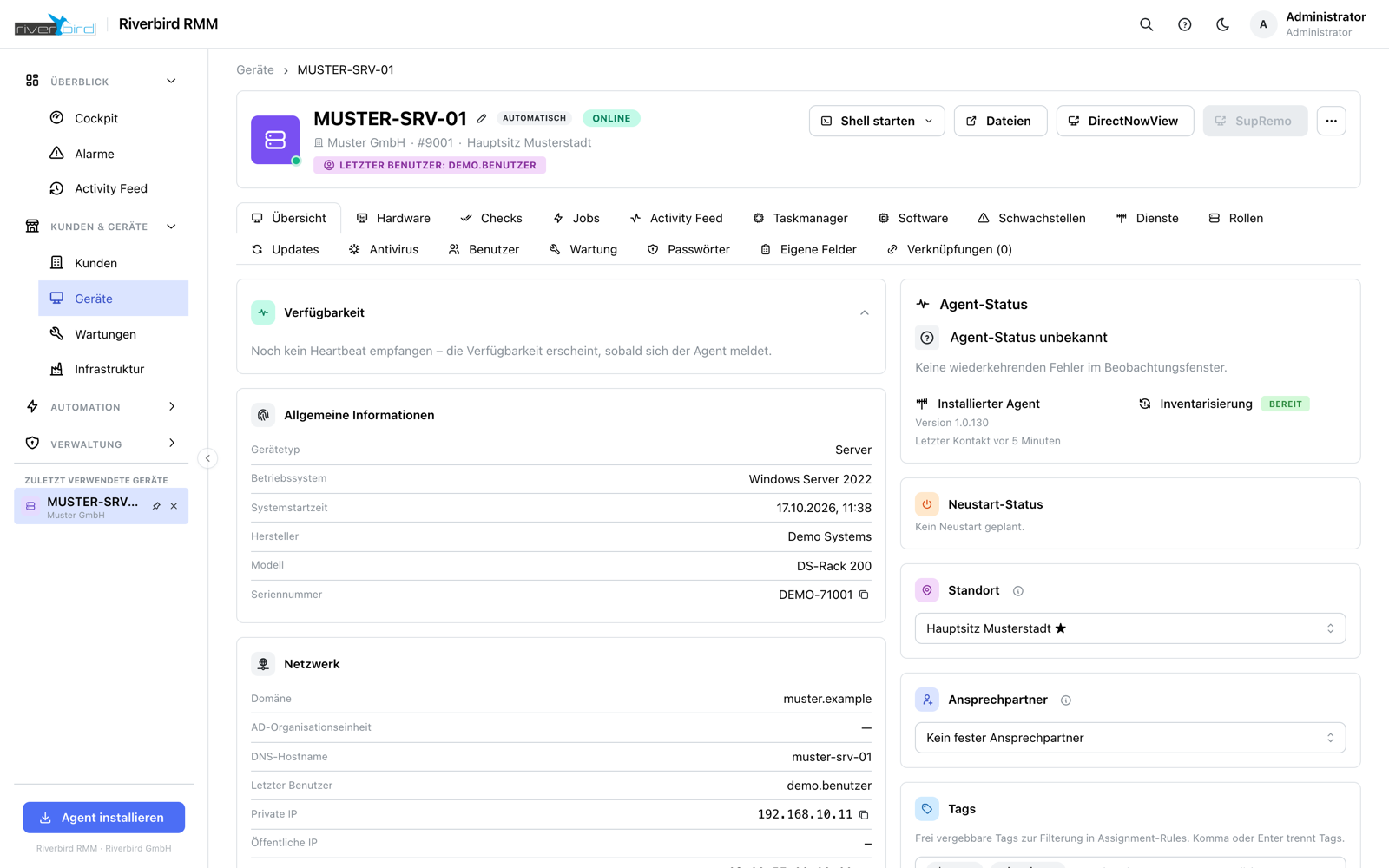Image resolution: width=1389 pixels, height=868 pixels.
Task: Click Letzter Benutzer demo.benutzer badge
Action: 430,165
